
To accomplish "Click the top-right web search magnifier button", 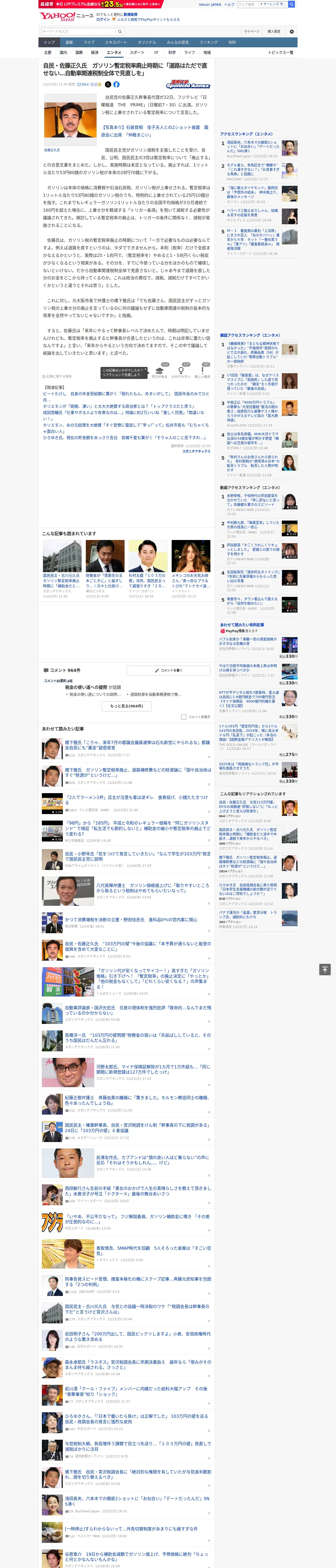I will (x=292, y=4).
